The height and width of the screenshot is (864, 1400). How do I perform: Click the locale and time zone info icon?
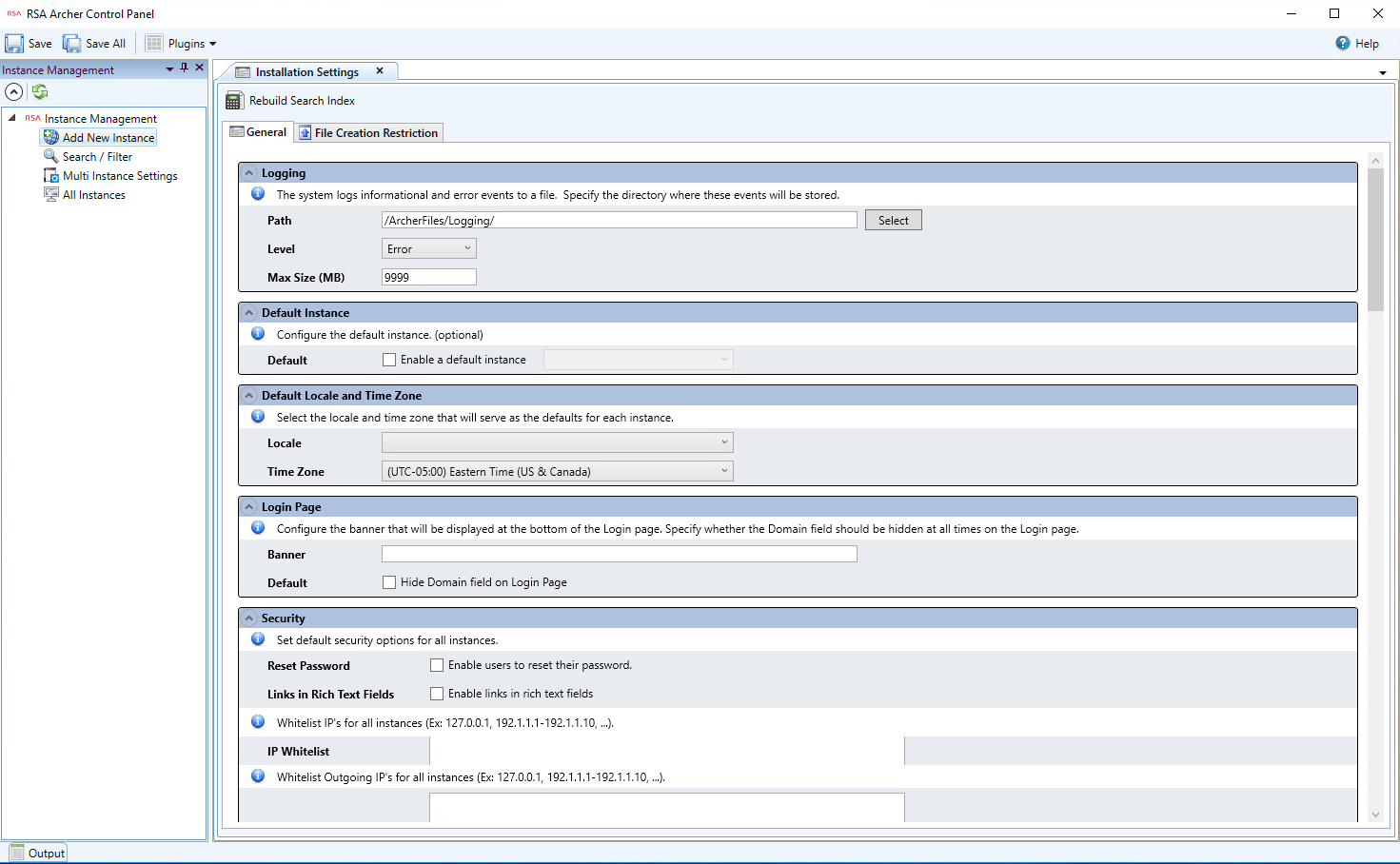pos(258,417)
